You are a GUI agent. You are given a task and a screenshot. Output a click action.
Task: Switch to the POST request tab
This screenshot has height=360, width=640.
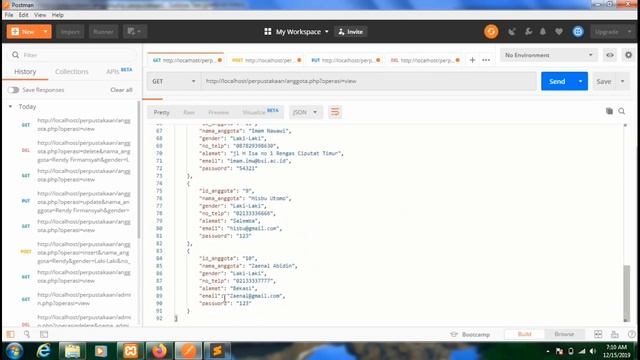coord(266,60)
